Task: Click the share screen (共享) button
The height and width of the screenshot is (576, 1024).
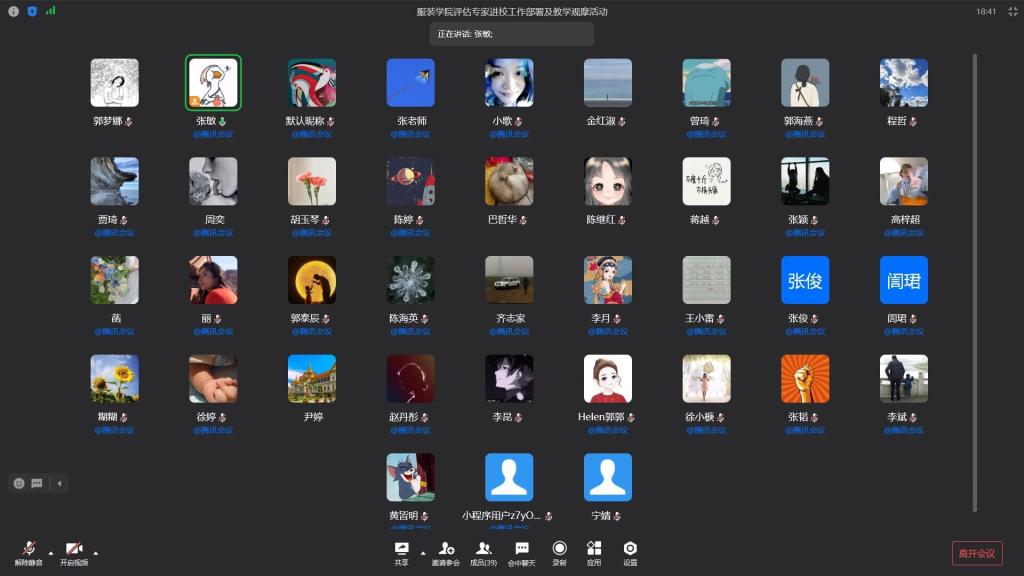Action: (x=401, y=550)
